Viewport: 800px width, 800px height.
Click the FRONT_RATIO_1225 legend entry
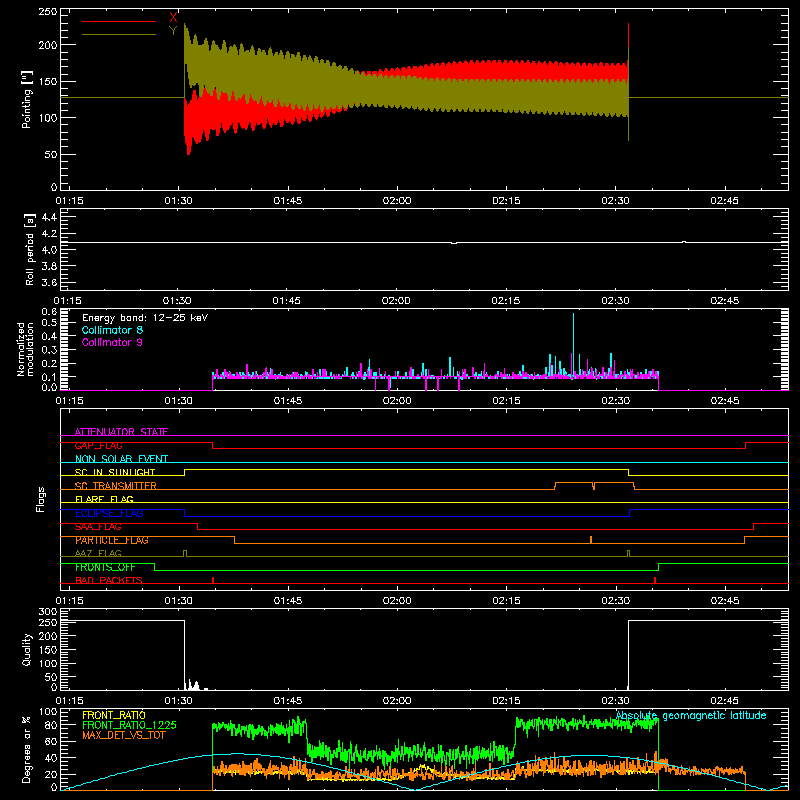click(x=130, y=725)
